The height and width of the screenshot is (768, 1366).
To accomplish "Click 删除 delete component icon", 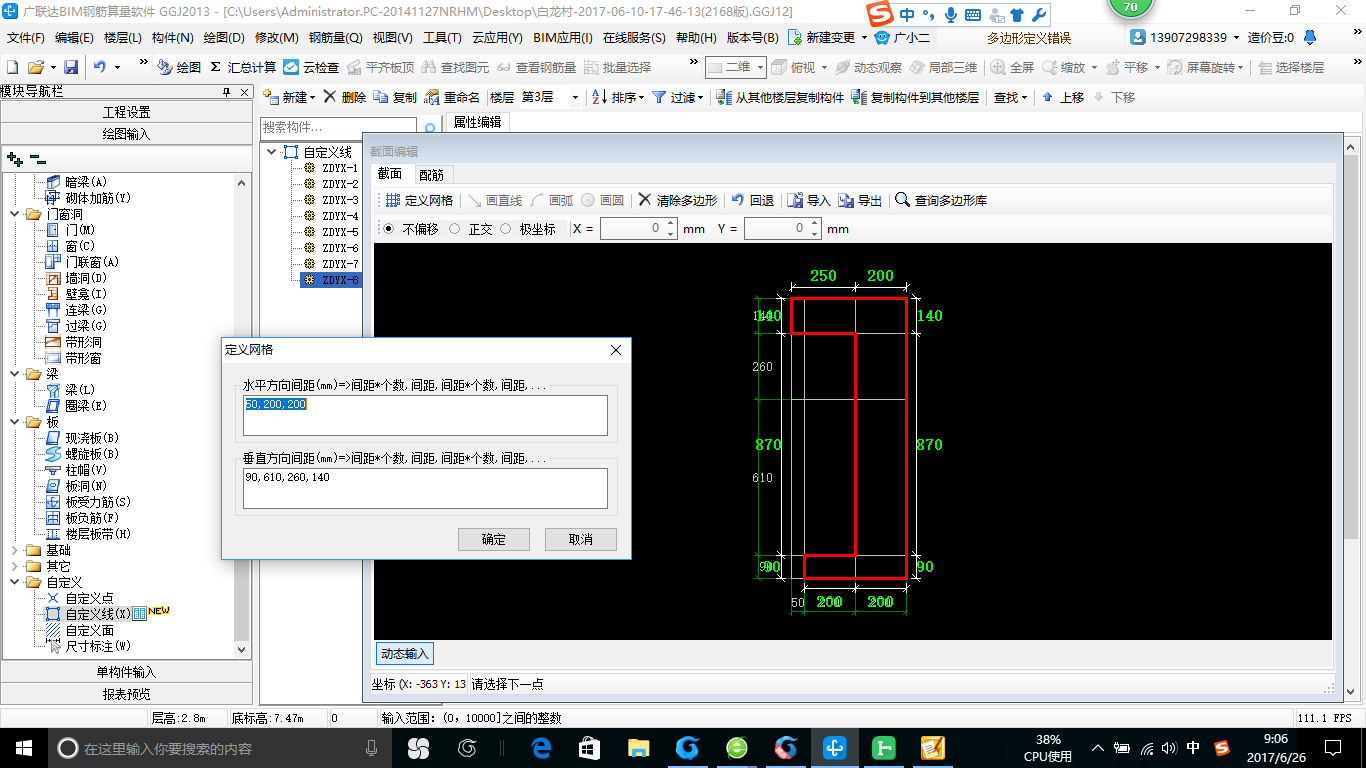I will [345, 97].
